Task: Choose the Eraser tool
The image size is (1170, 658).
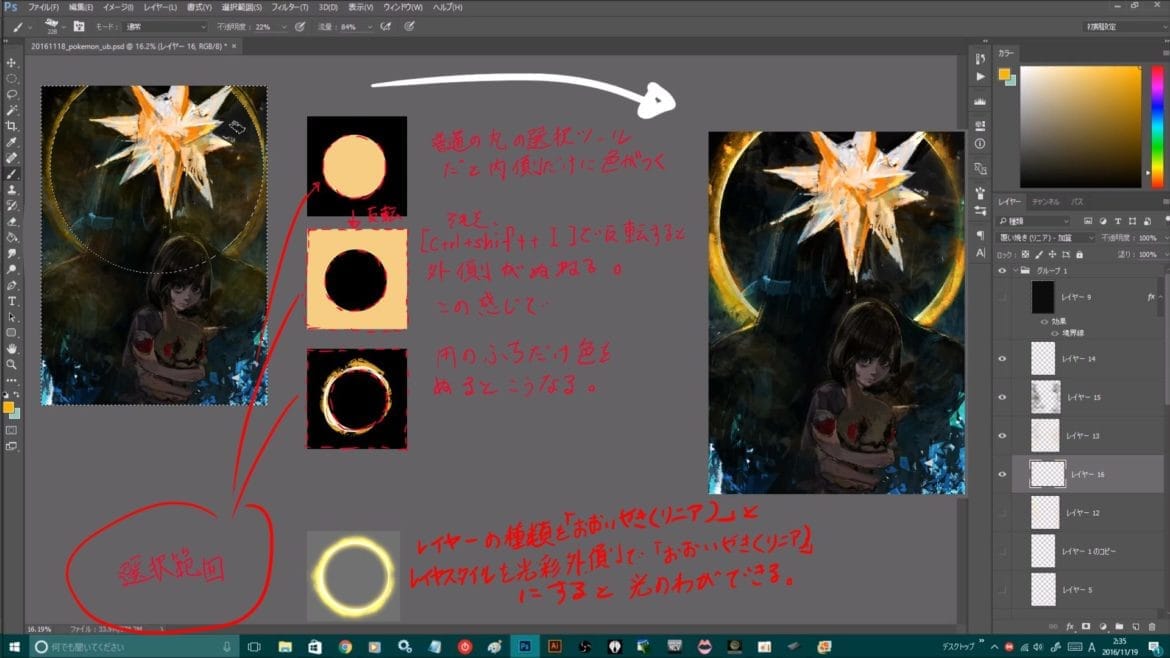Action: pyautogui.click(x=12, y=221)
